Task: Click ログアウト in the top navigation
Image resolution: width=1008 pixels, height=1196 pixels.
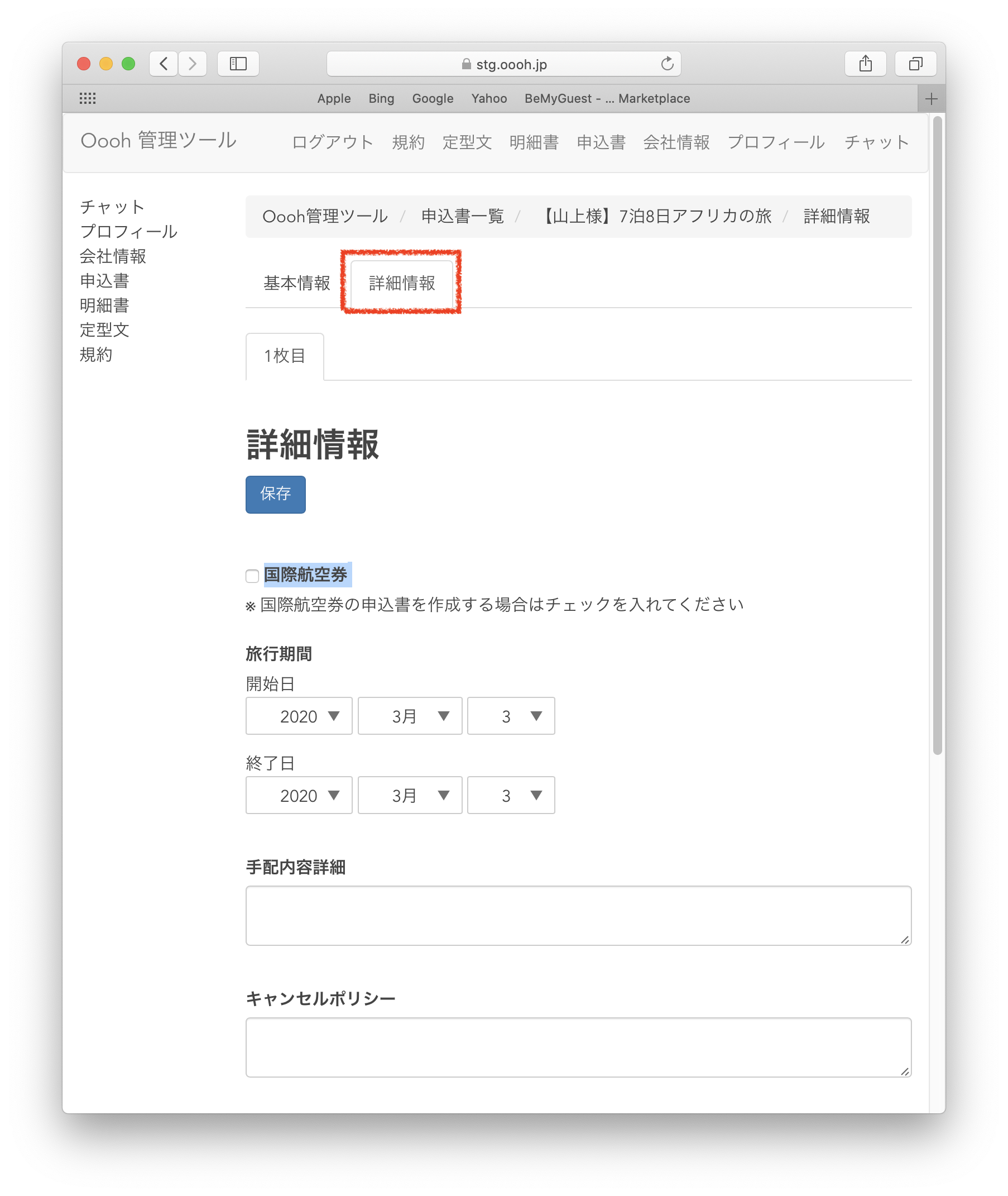Action: 333,142
